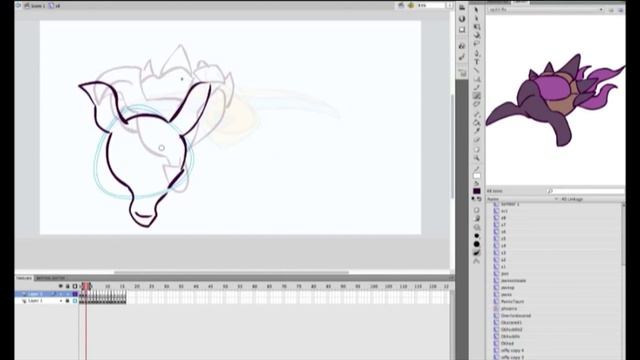The image size is (640, 360).
Task: Select the Rectangle shape tool
Action: point(477,79)
